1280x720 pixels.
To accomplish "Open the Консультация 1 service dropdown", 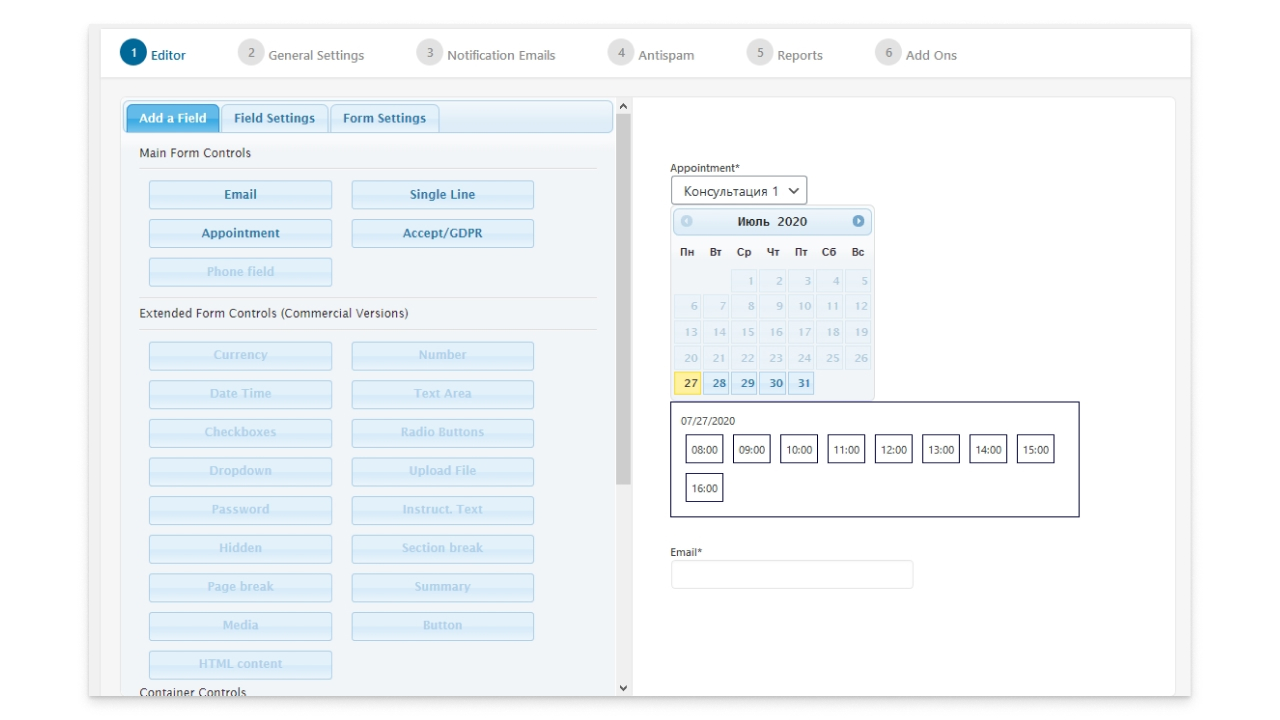I will coord(739,191).
